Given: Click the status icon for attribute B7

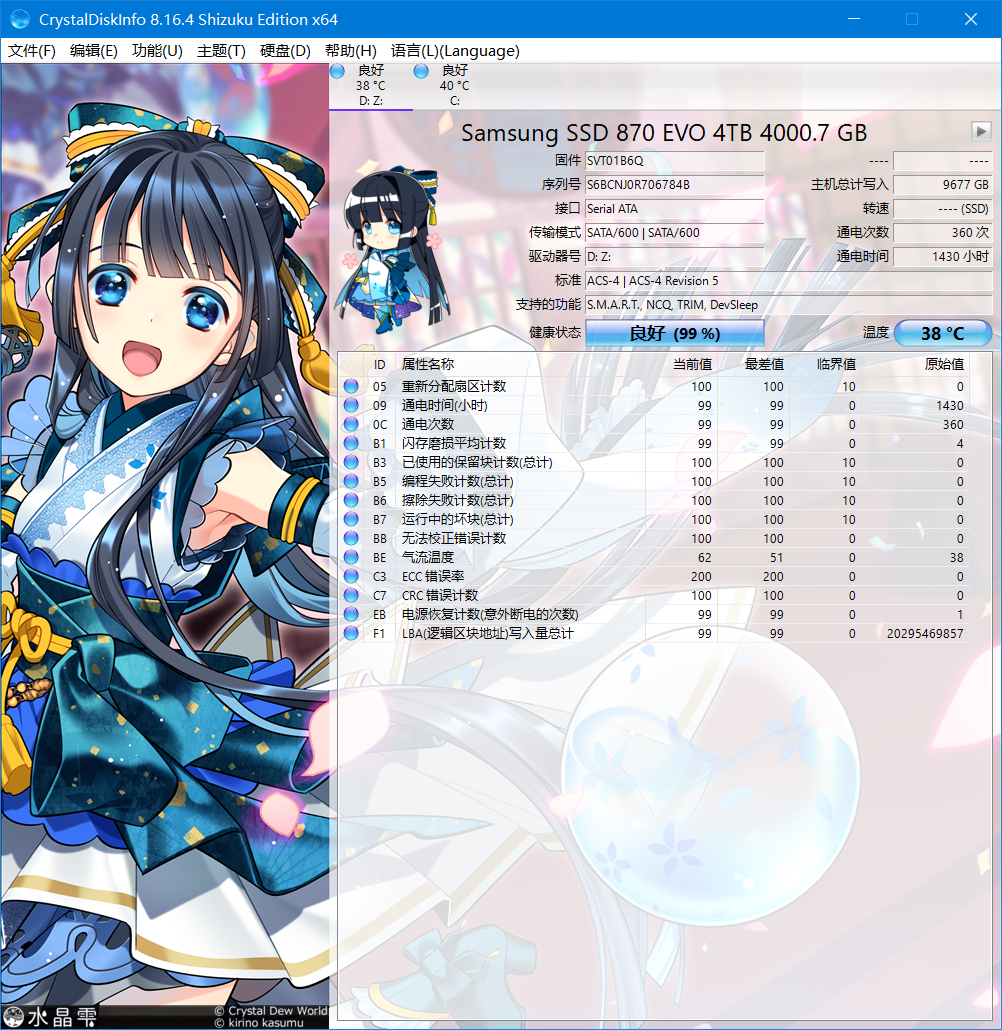Looking at the screenshot, I should pyautogui.click(x=351, y=520).
